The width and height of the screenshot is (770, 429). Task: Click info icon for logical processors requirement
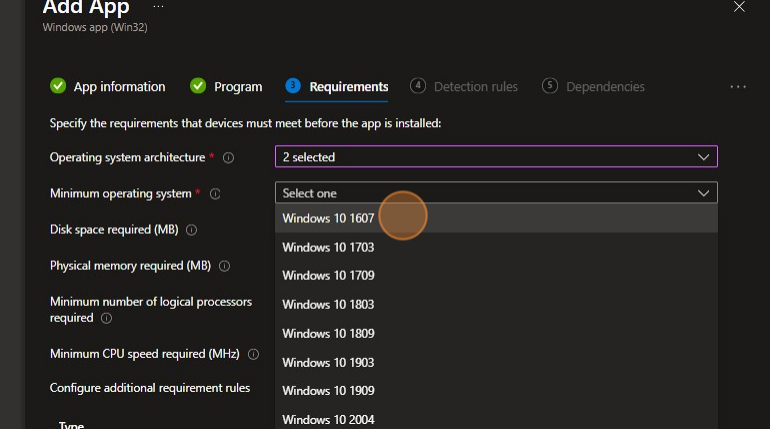click(105, 318)
